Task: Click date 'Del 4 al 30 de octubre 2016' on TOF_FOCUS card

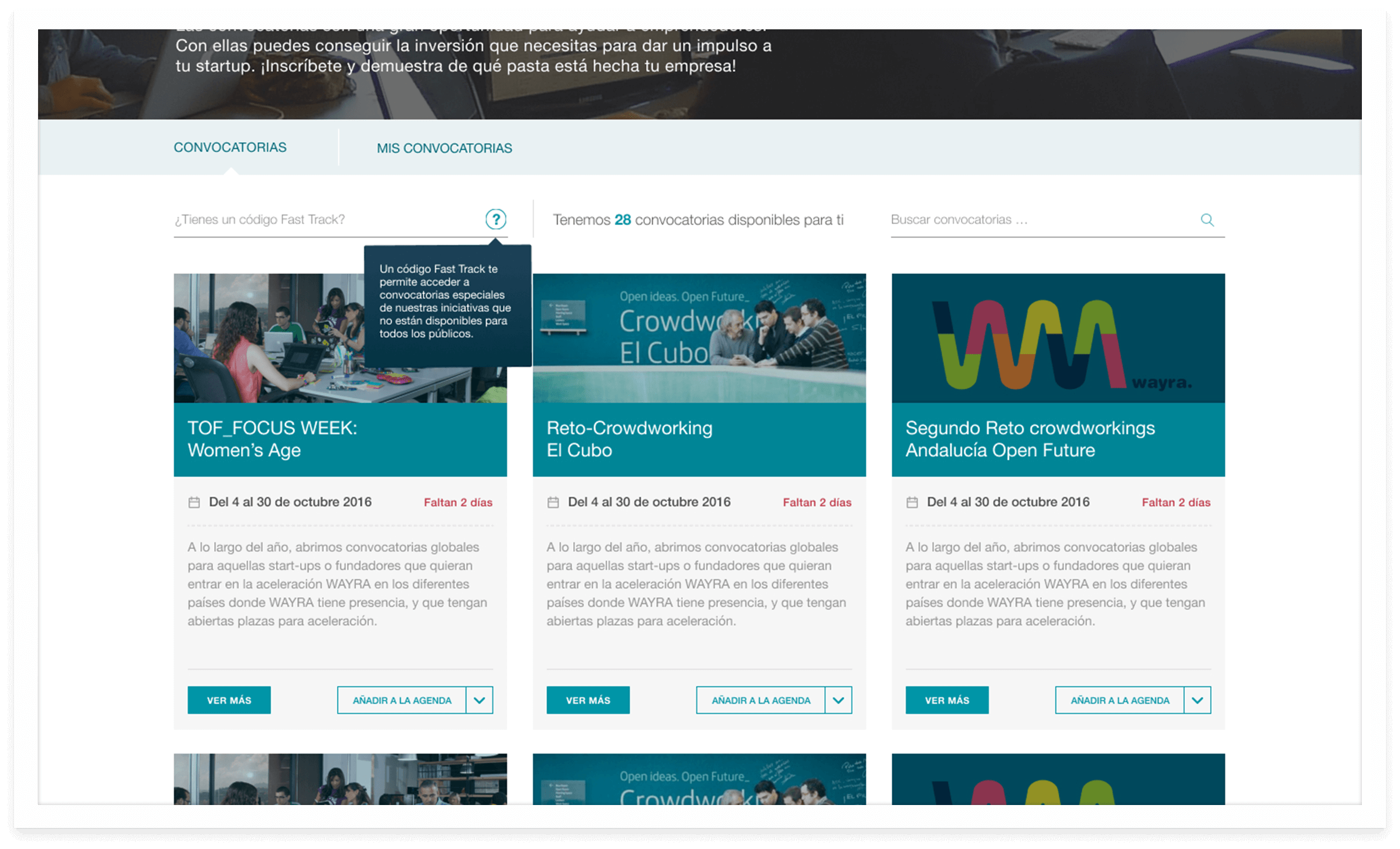Action: (x=290, y=502)
